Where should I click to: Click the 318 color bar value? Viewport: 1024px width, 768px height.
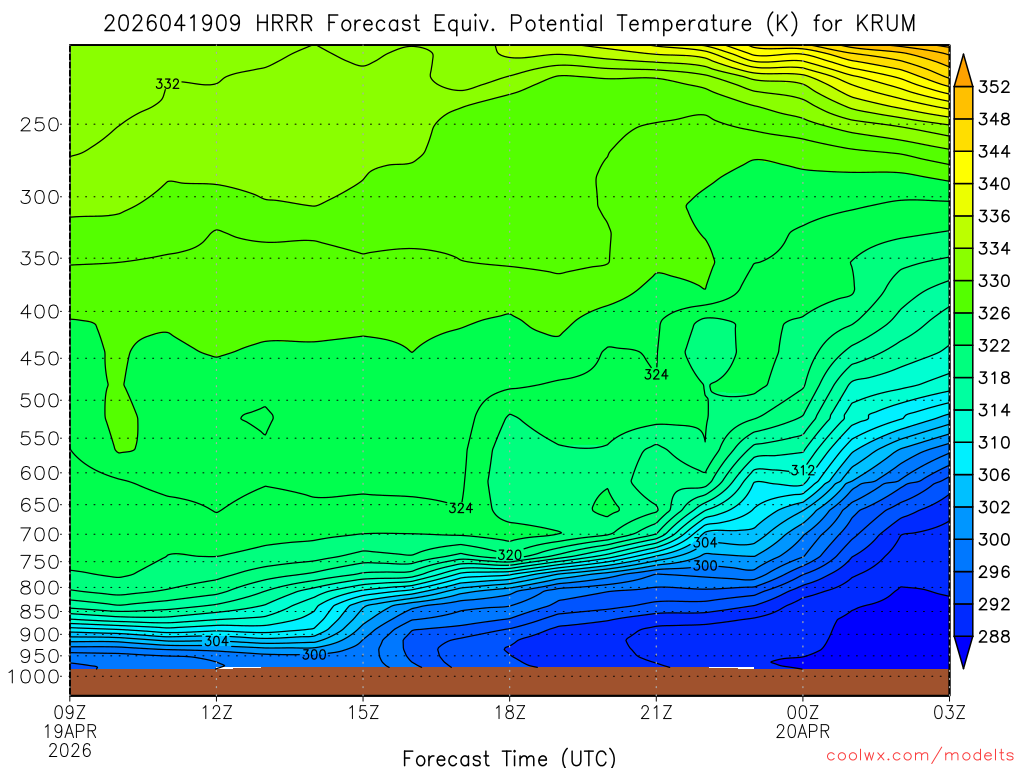994,377
